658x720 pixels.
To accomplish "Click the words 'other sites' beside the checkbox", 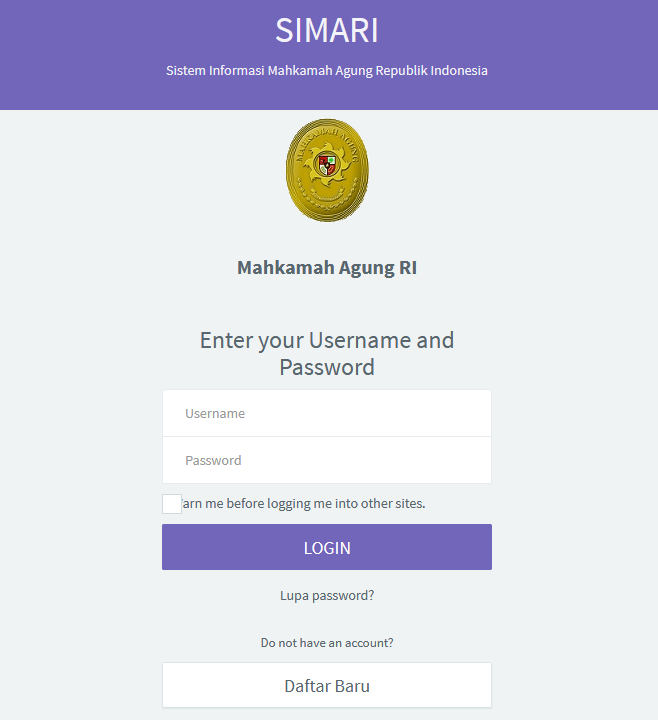I will (x=393, y=504).
